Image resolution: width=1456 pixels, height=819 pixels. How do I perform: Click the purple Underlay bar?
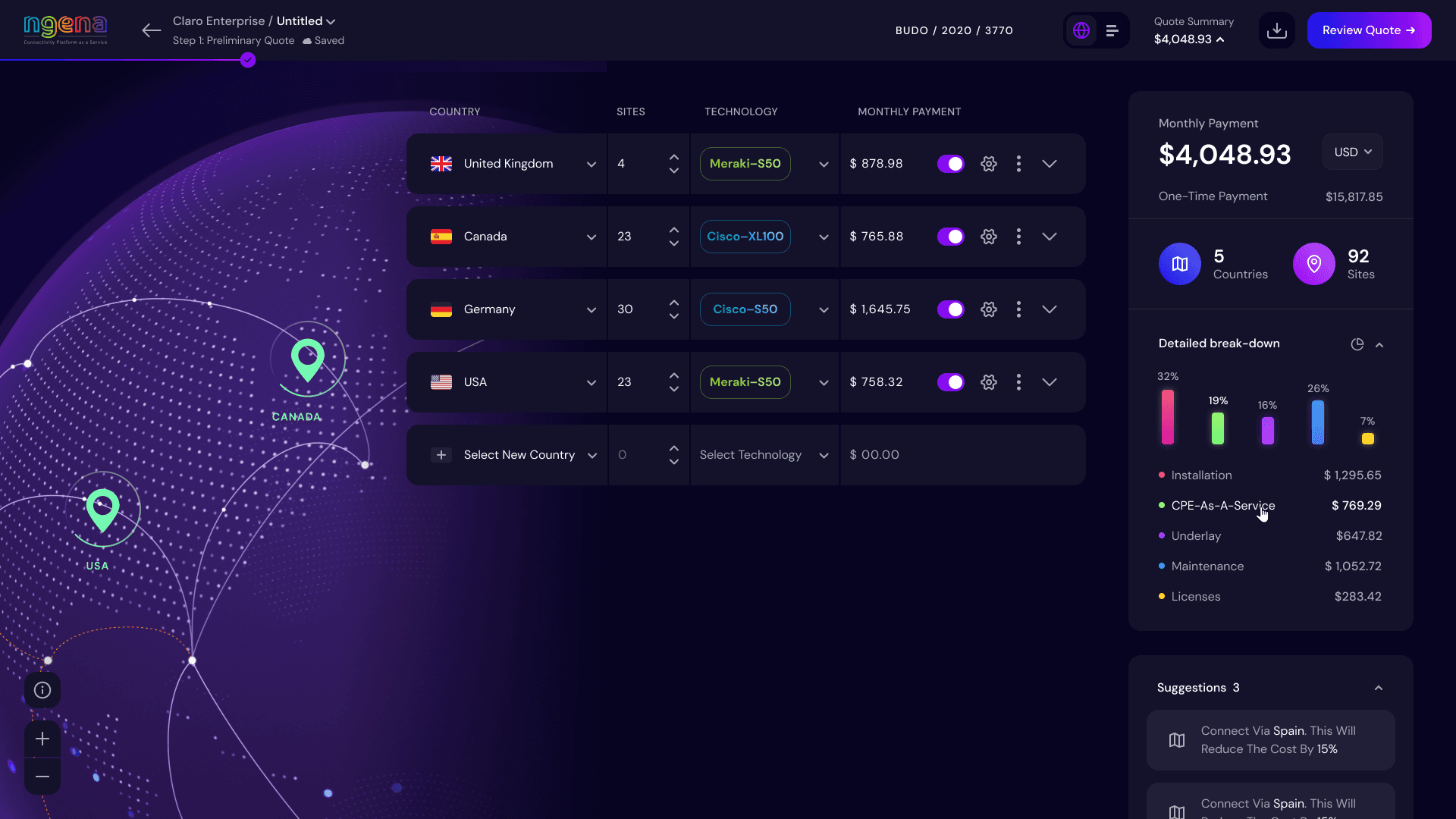pos(1268,431)
